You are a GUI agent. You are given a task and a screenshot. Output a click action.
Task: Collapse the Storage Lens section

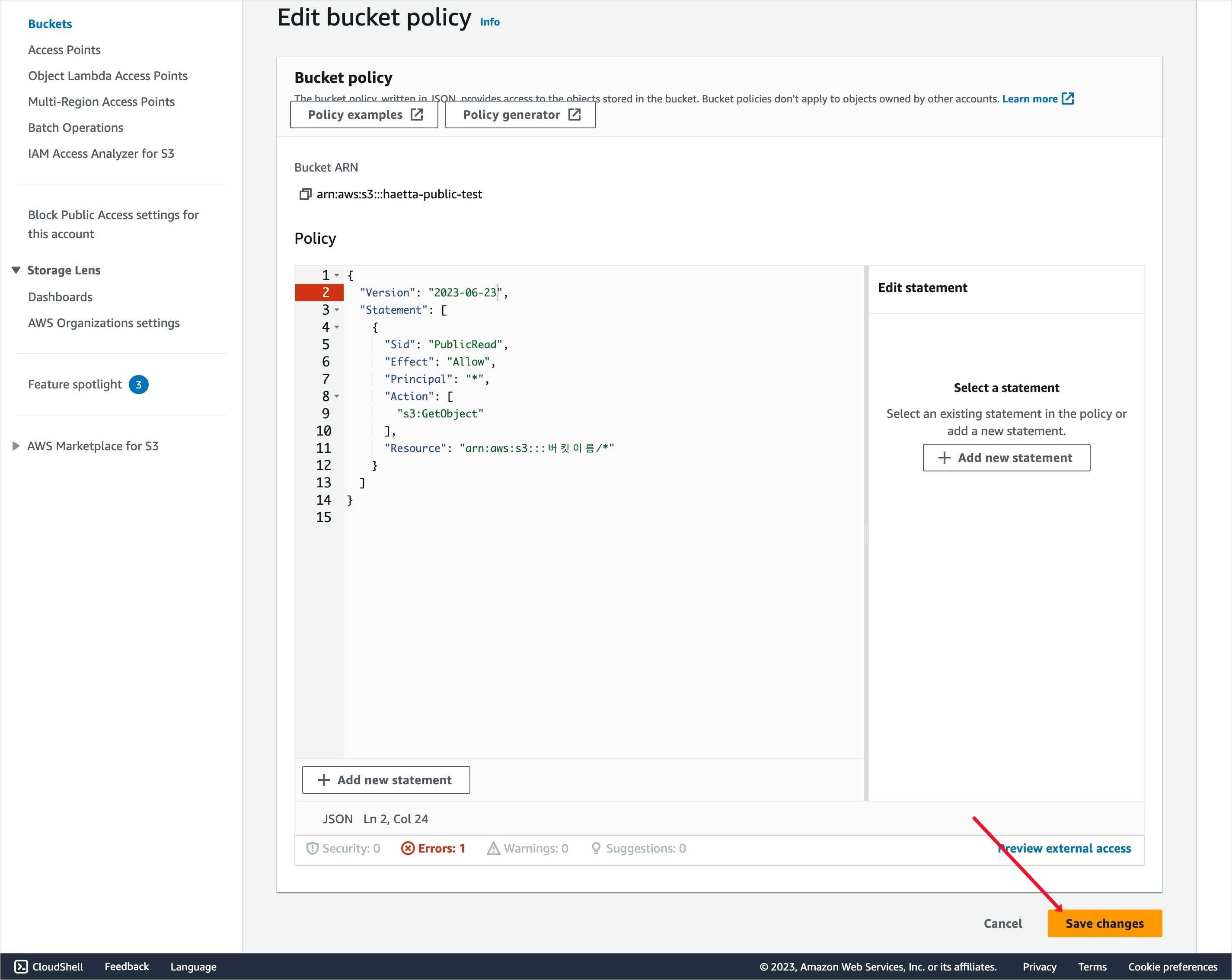[x=16, y=270]
